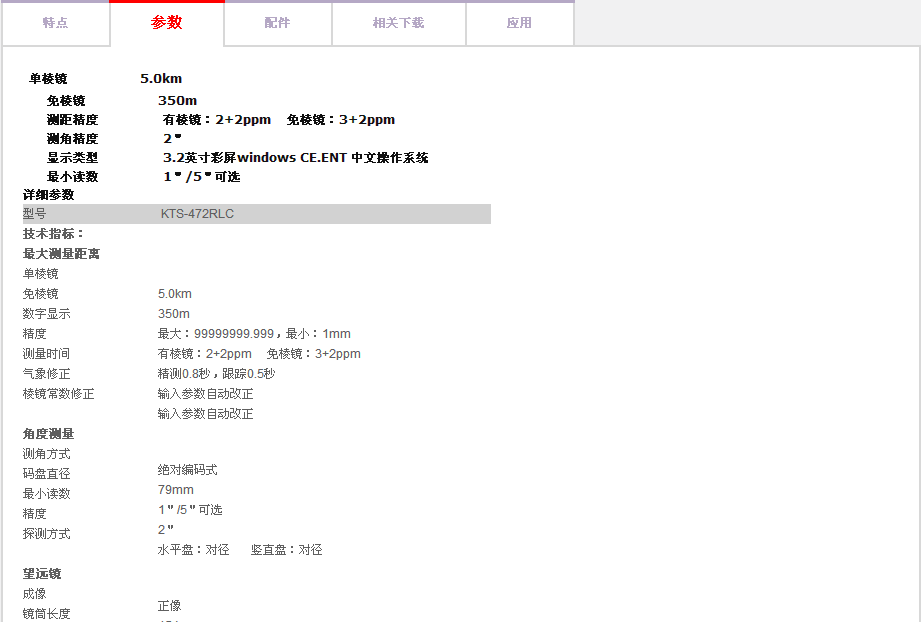Click the 79mm value
Image resolution: width=921 pixels, height=622 pixels.
(176, 490)
